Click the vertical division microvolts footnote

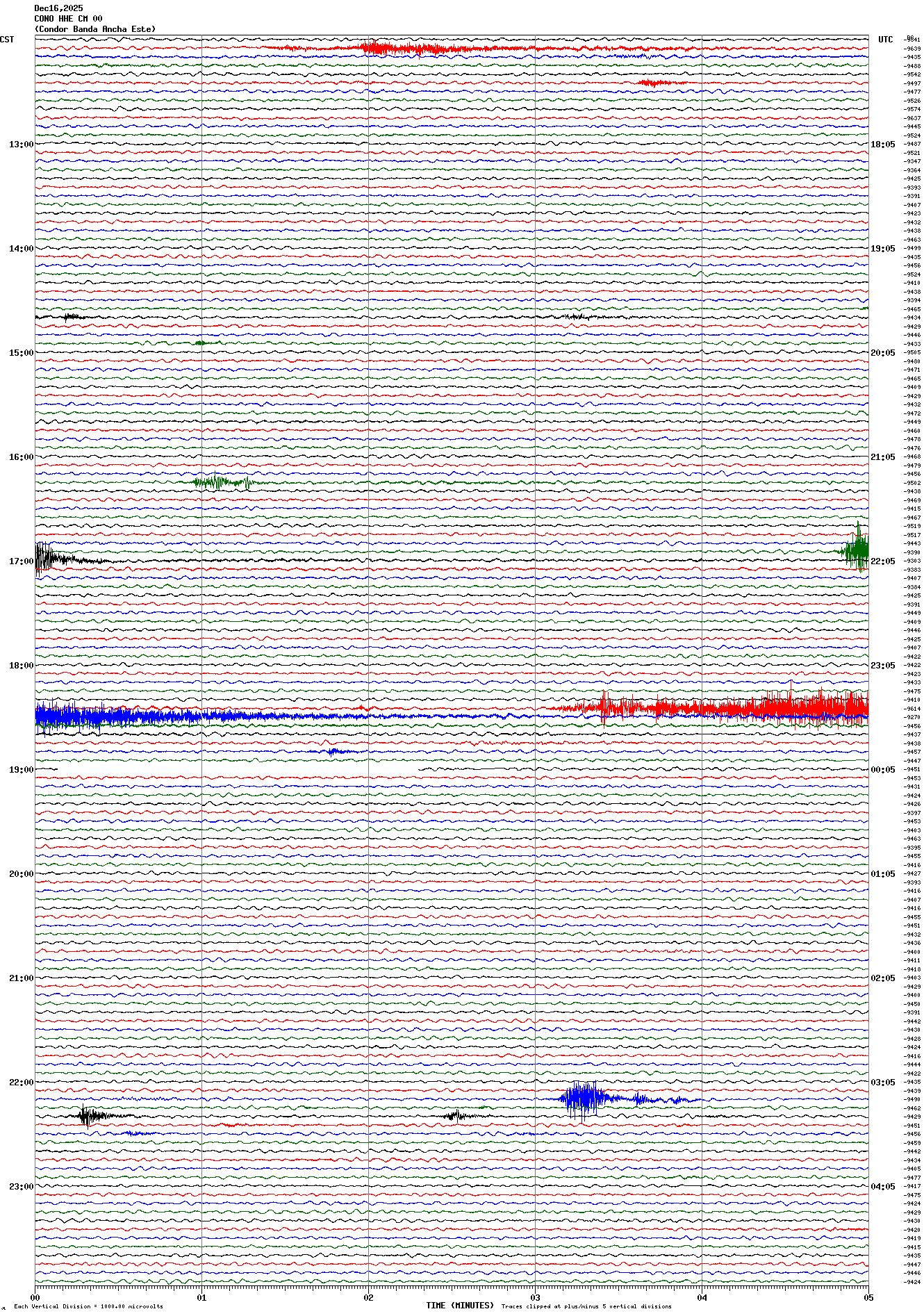(88, 1306)
